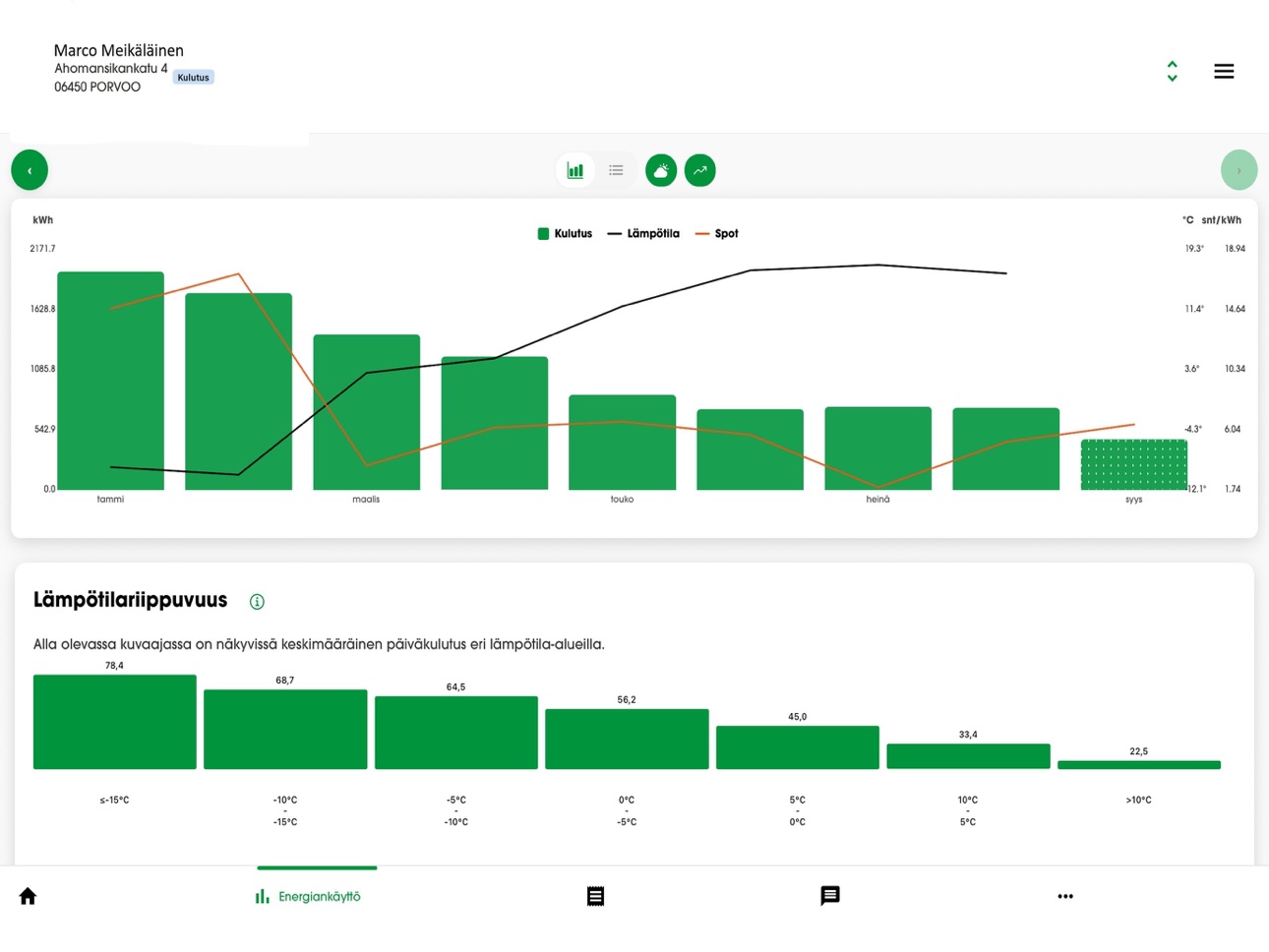Open the Lämpötilariippuvuus info icon
This screenshot has width=1269, height=952.
pos(257,602)
